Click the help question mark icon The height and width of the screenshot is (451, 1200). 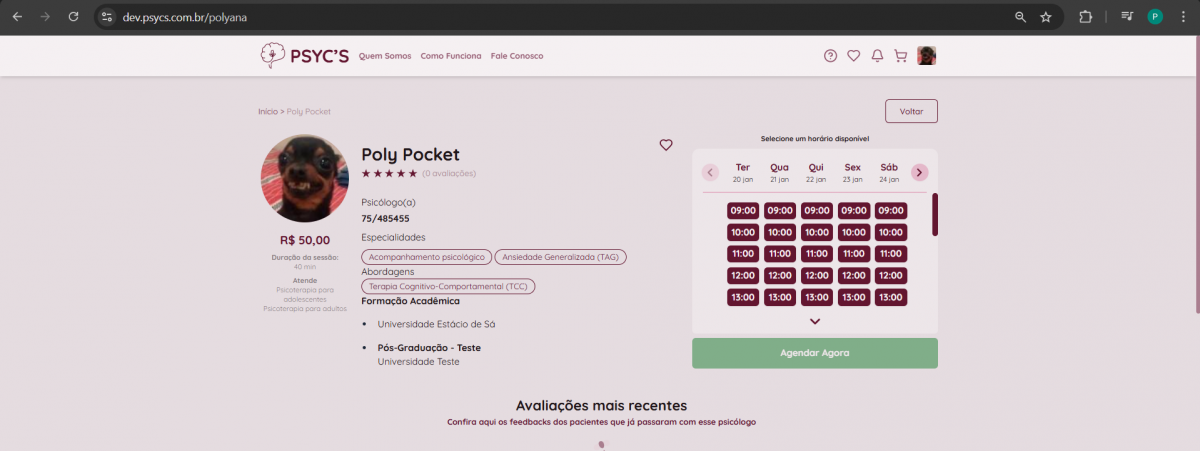830,56
